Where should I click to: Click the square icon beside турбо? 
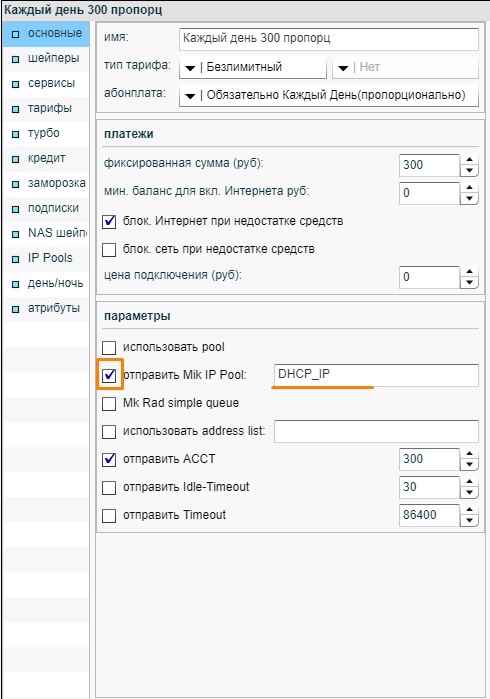coord(16,134)
